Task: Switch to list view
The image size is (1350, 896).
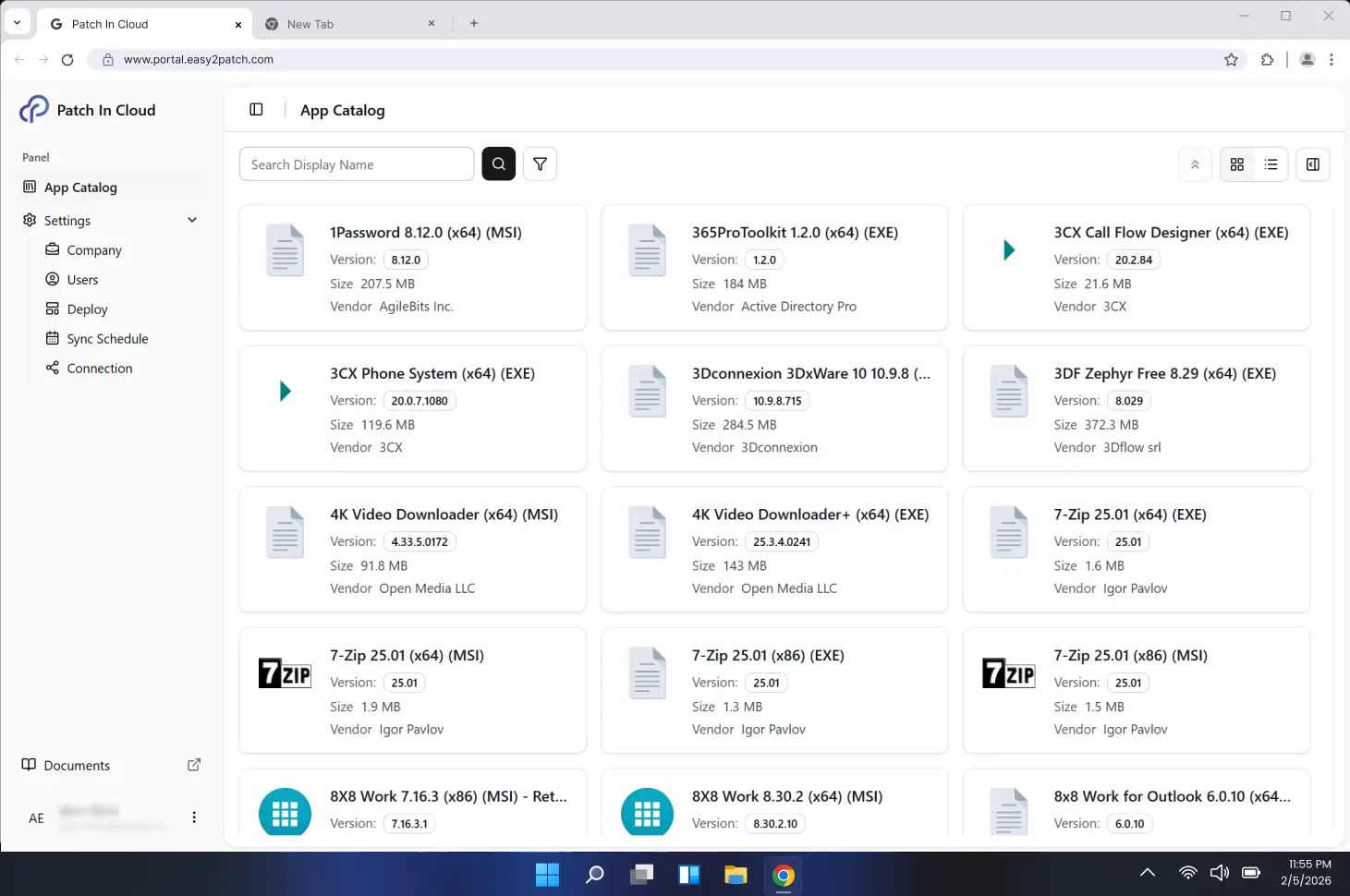Action: (1271, 164)
